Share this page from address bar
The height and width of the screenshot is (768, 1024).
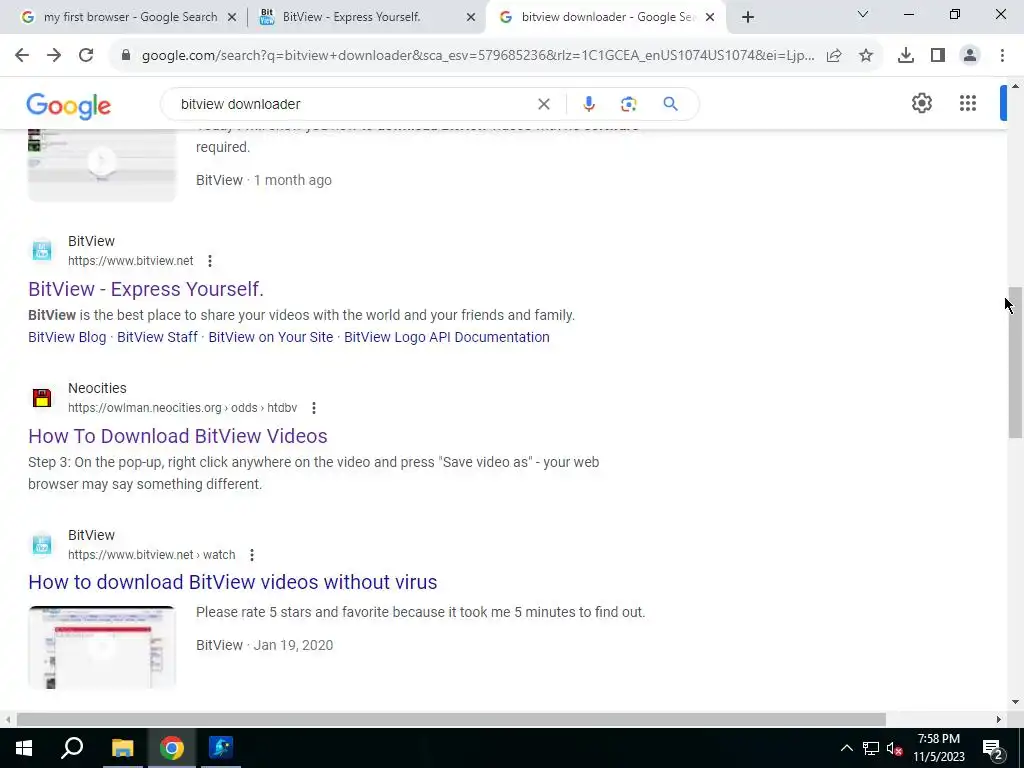pos(834,56)
